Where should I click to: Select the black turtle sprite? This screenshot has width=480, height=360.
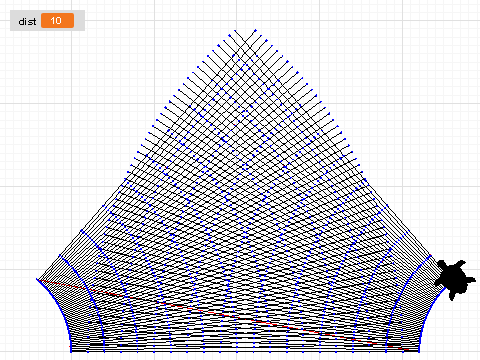pyautogui.click(x=455, y=279)
